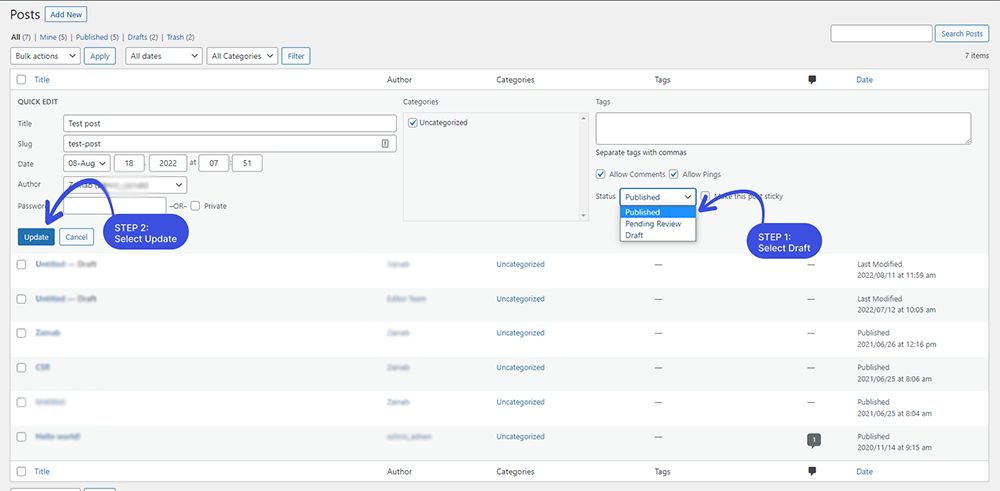Sort by the Date column header

click(864, 80)
